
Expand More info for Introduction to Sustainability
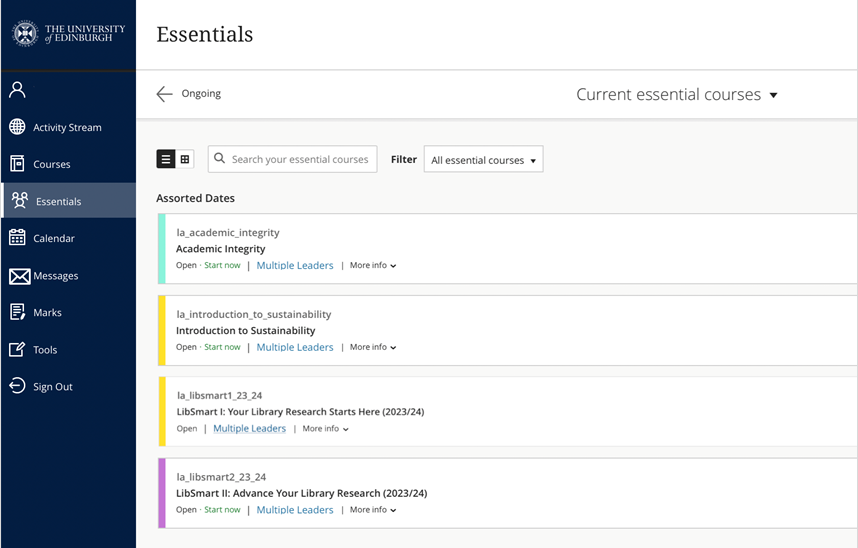pos(373,347)
